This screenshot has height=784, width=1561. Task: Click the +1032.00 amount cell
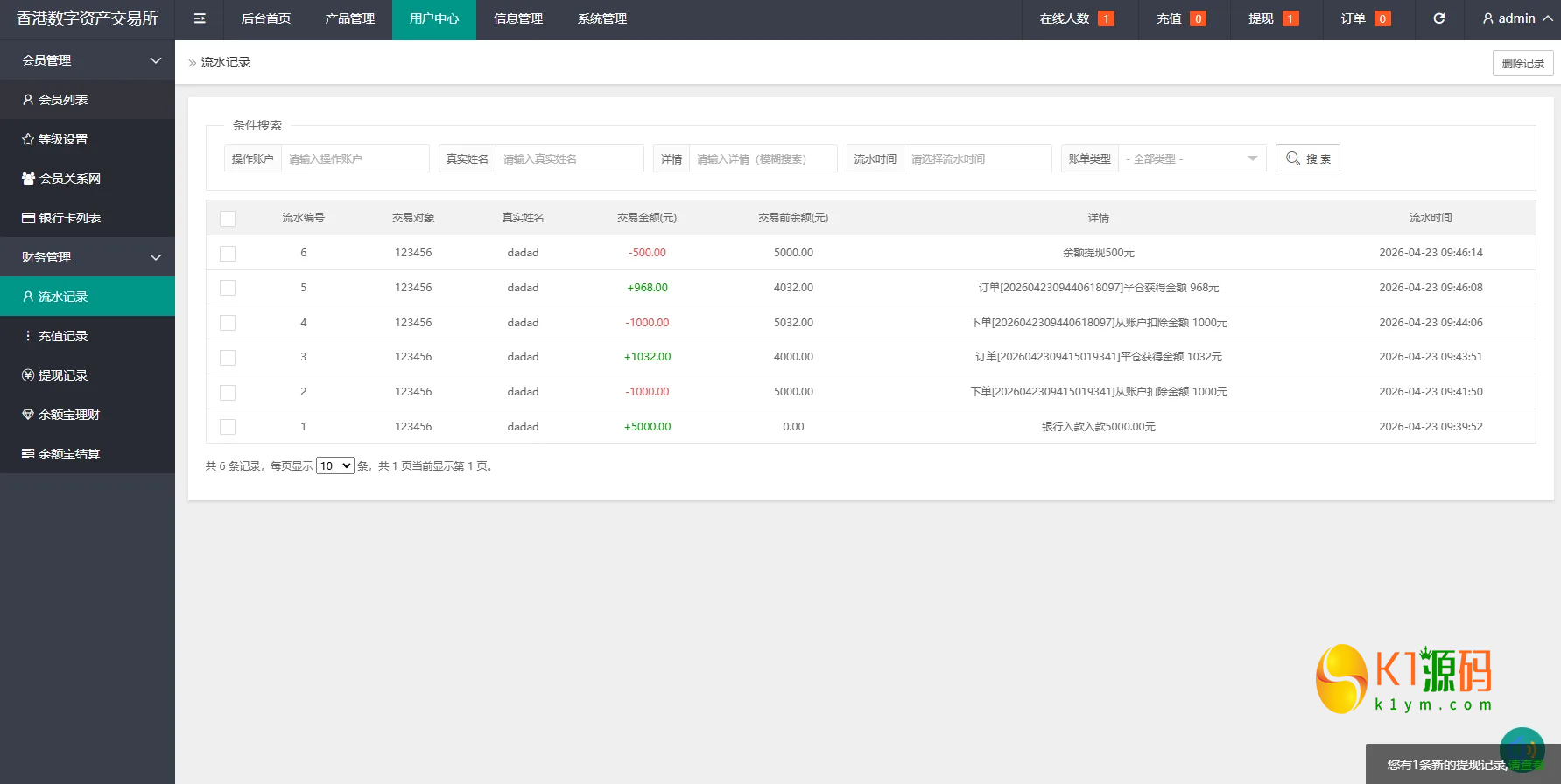click(x=647, y=357)
